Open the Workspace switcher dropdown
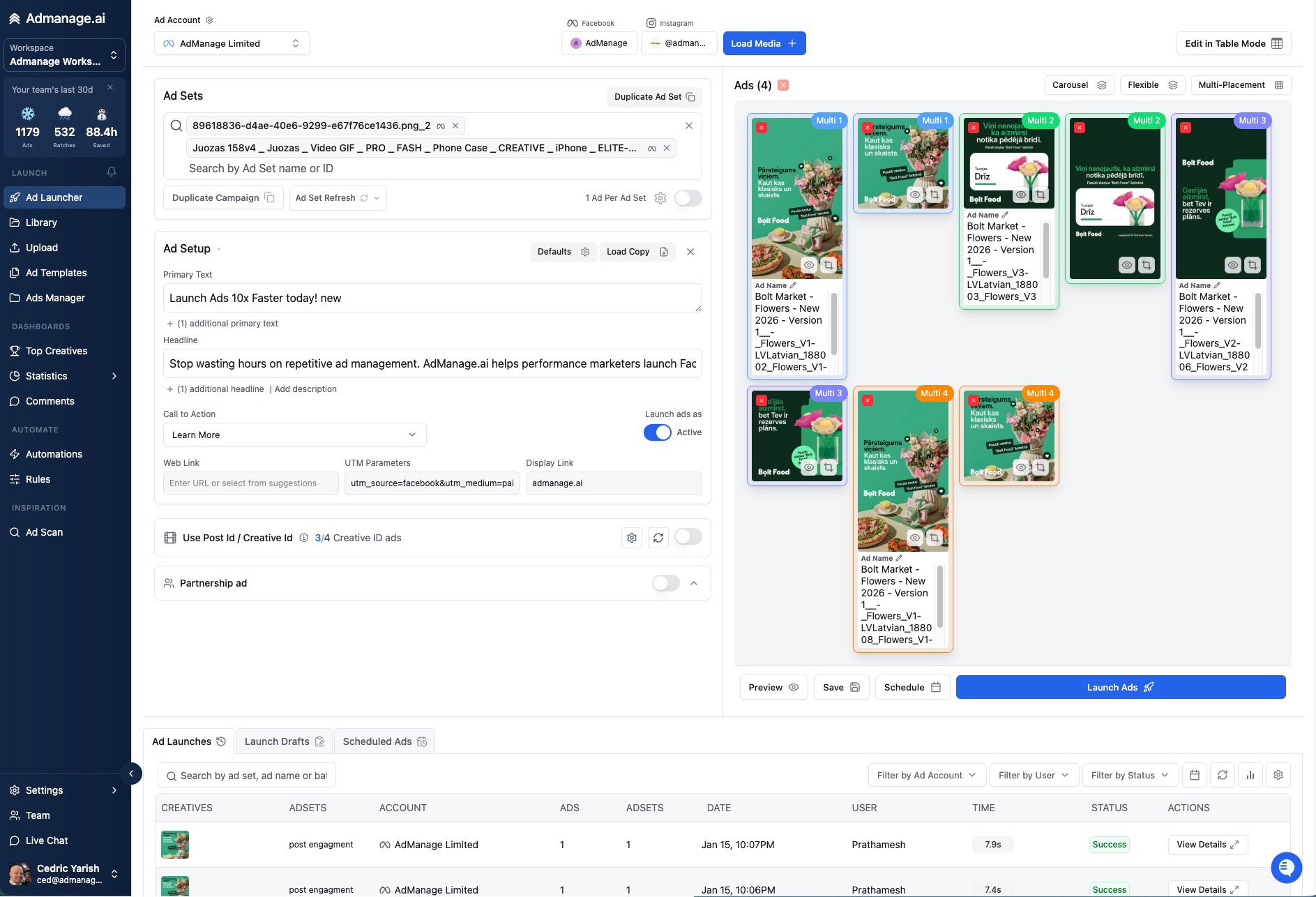The width and height of the screenshot is (1316, 897). (64, 55)
